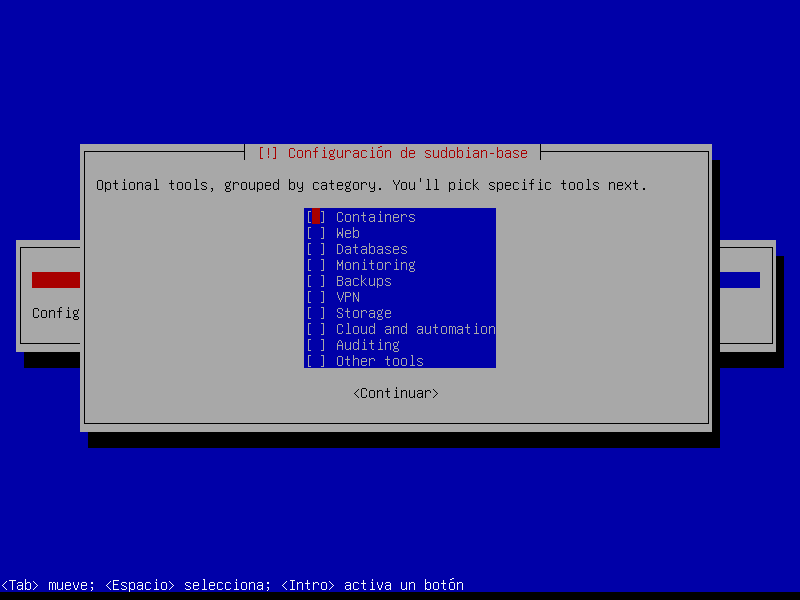Click the Optional tools description text
The height and width of the screenshot is (600, 800).
[371, 185]
